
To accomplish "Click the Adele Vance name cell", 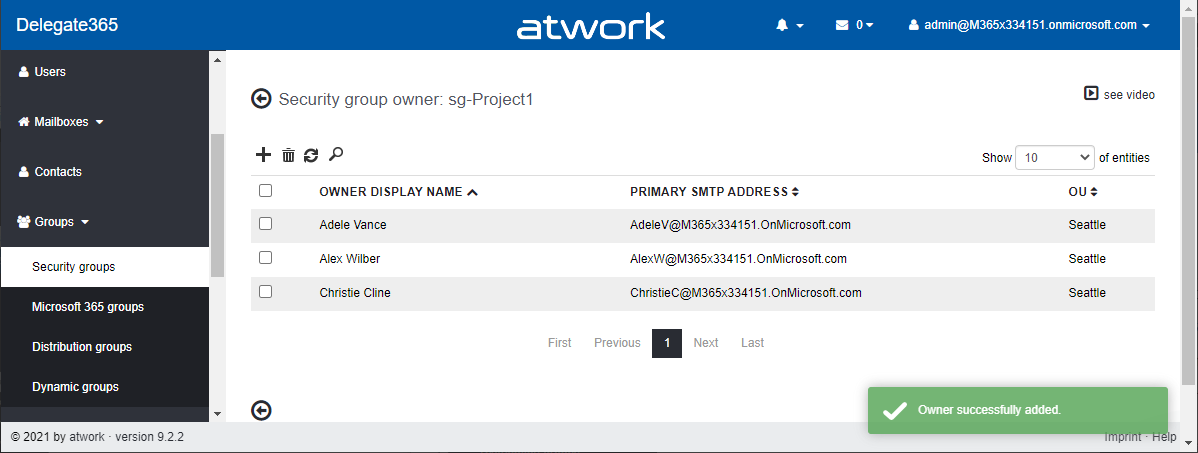I will click(x=353, y=225).
